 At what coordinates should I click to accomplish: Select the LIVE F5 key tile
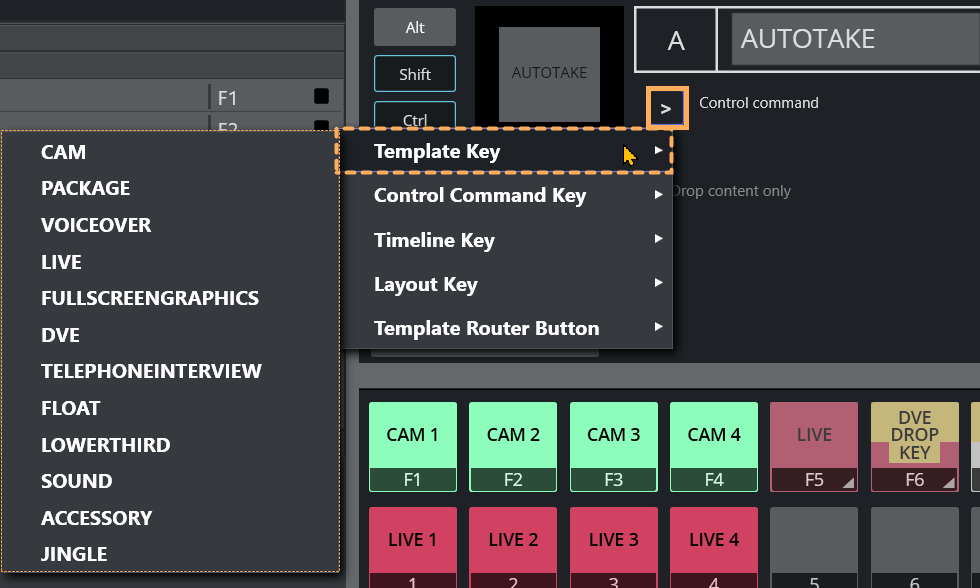pos(814,446)
